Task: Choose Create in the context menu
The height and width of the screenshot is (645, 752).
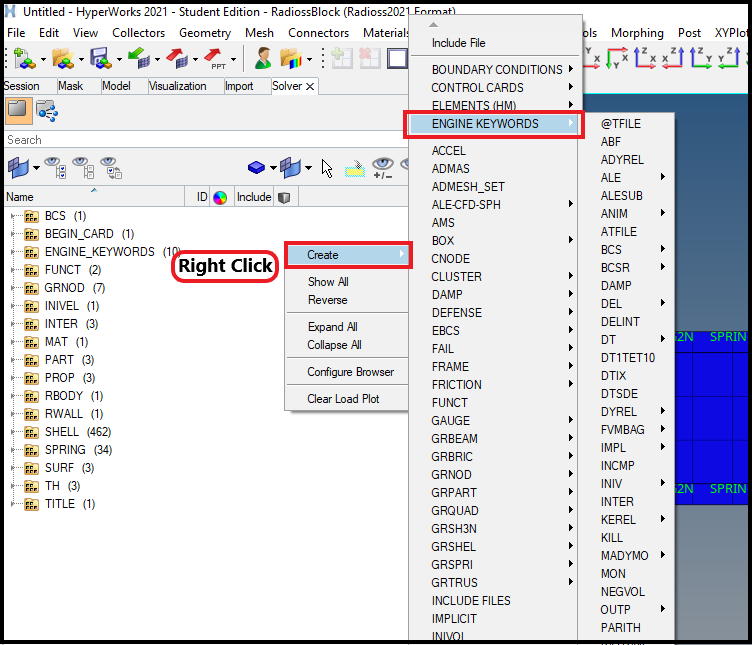Action: [348, 255]
